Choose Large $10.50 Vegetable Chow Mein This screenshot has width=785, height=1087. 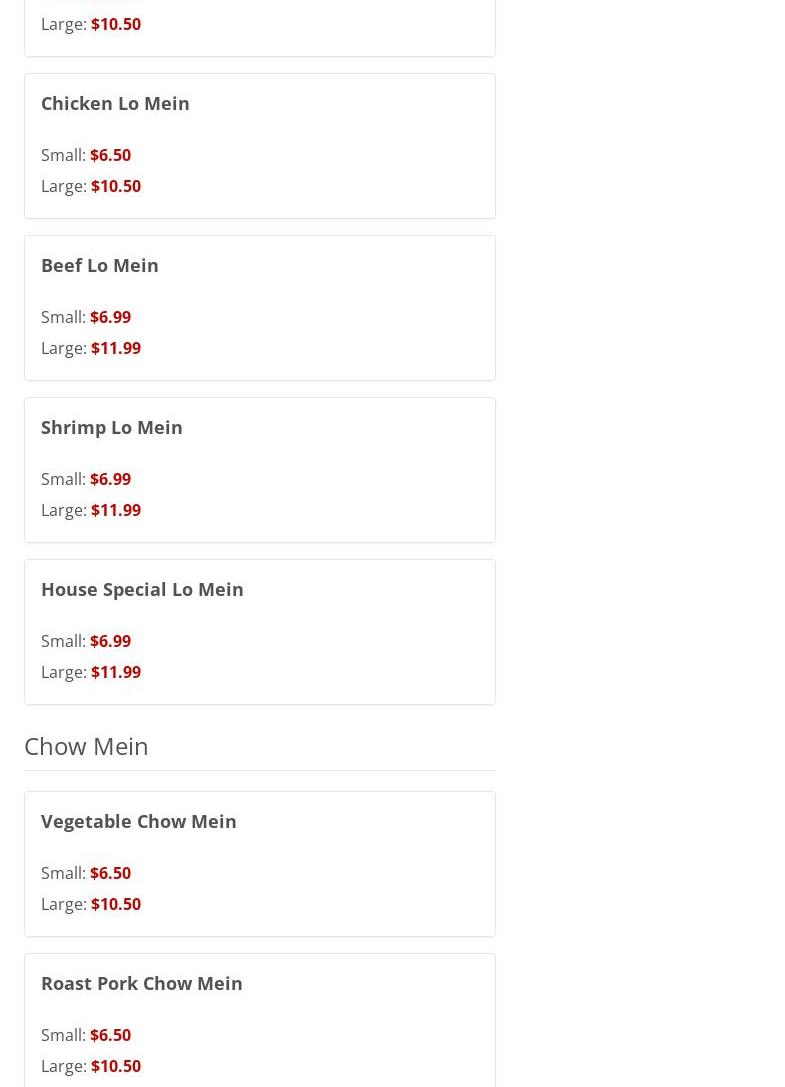point(91,905)
